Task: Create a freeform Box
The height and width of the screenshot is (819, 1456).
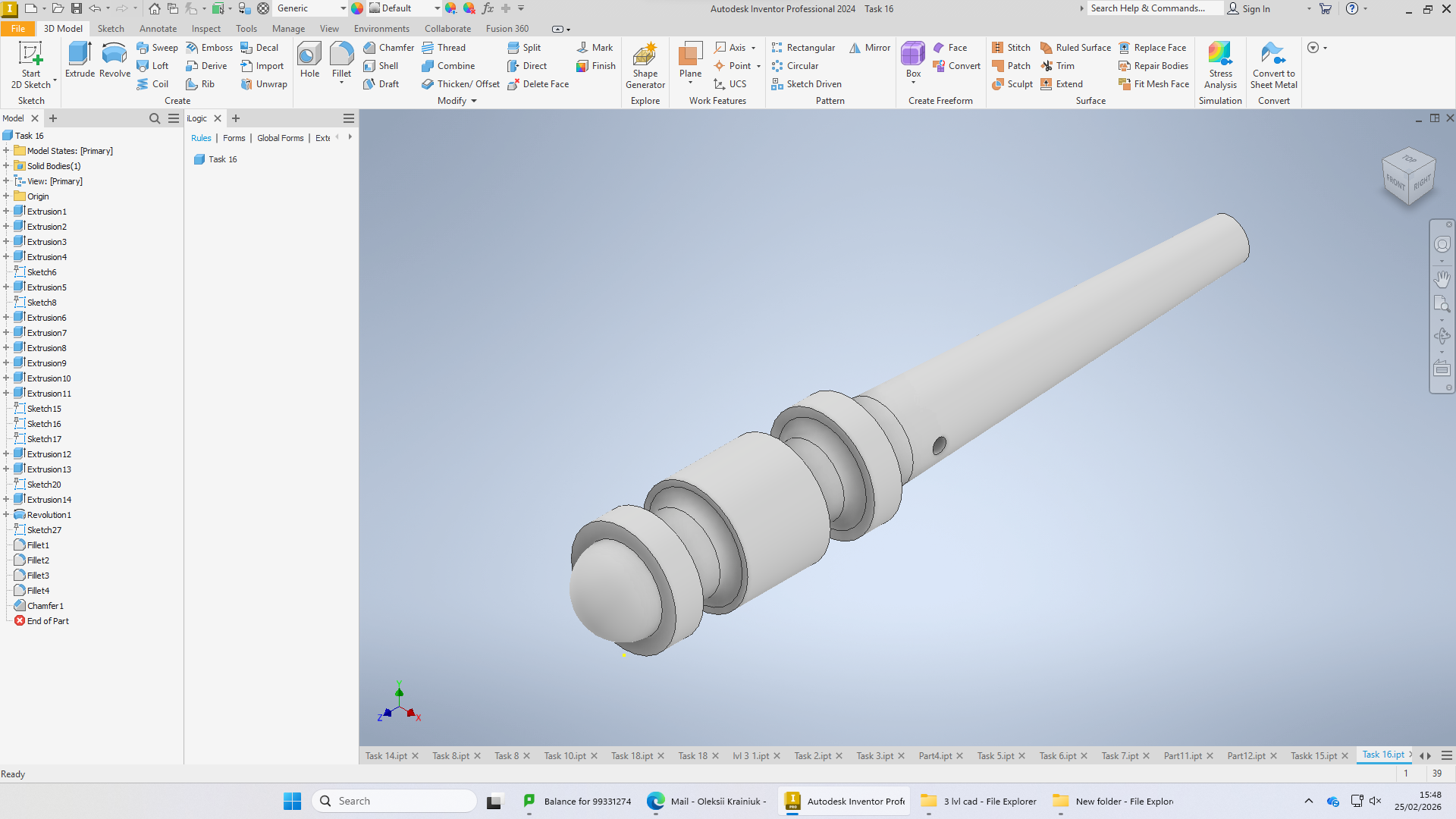Action: [913, 61]
